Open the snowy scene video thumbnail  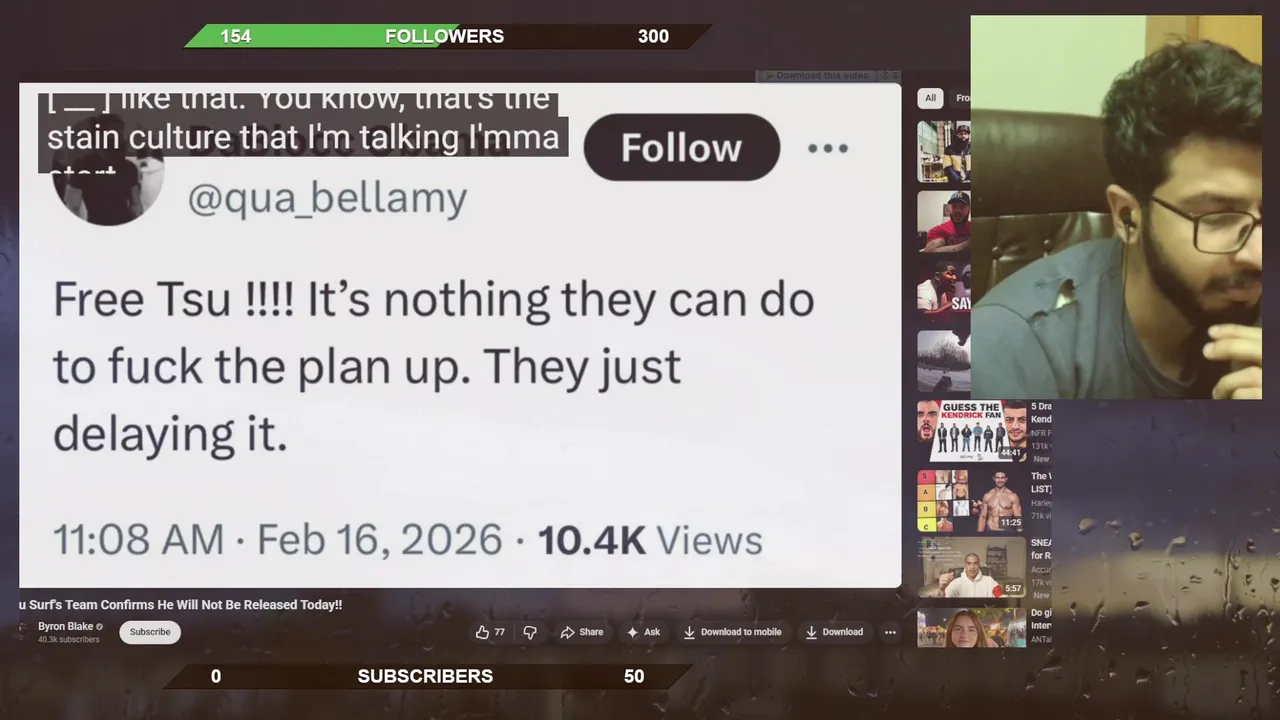[x=944, y=361]
